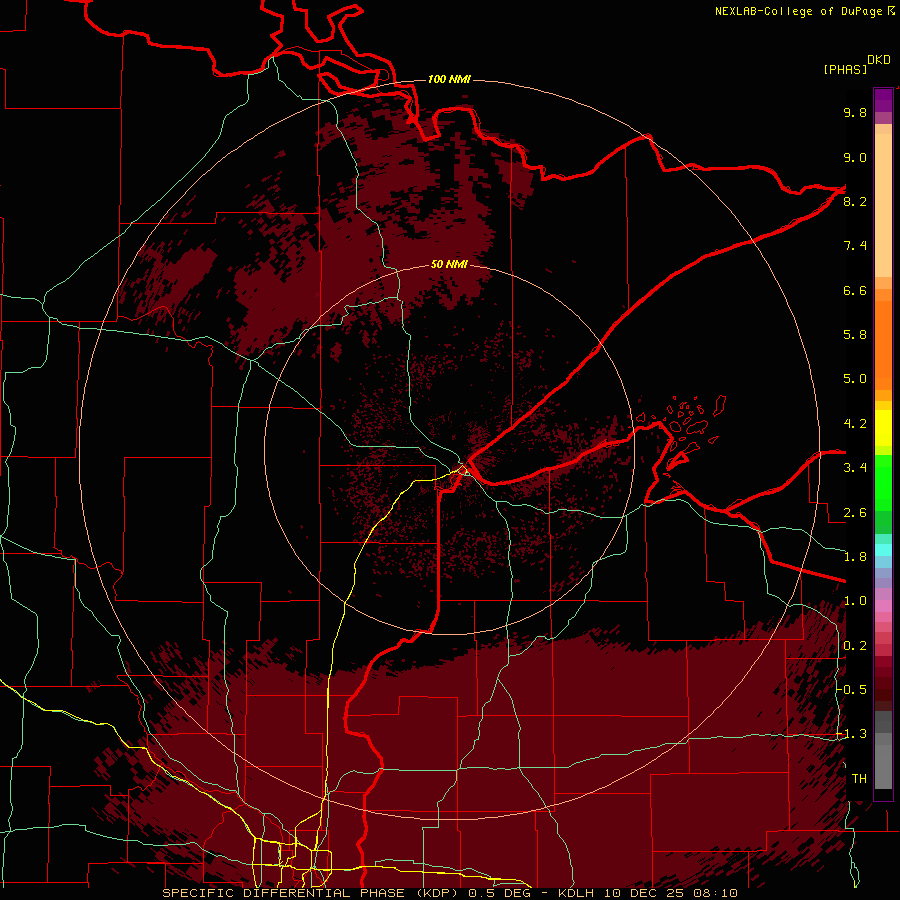Screen dimensions: 900x900
Task: Select the 7.4 scale value
Action: 855,246
